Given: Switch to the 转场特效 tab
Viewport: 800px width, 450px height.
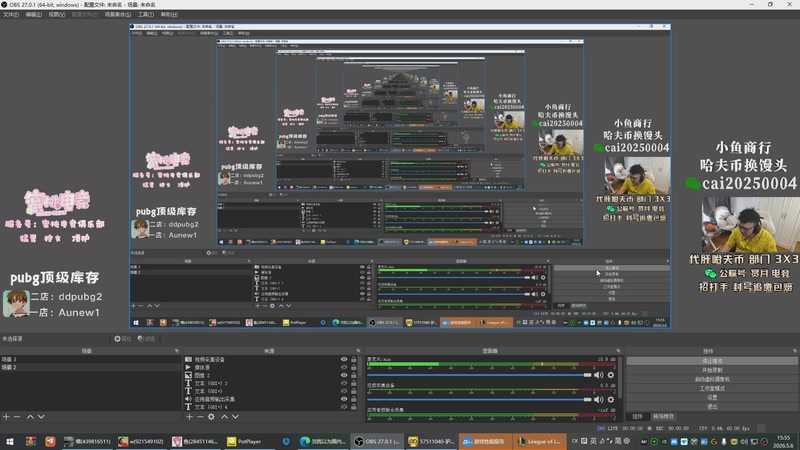Looking at the screenshot, I should (663, 416).
